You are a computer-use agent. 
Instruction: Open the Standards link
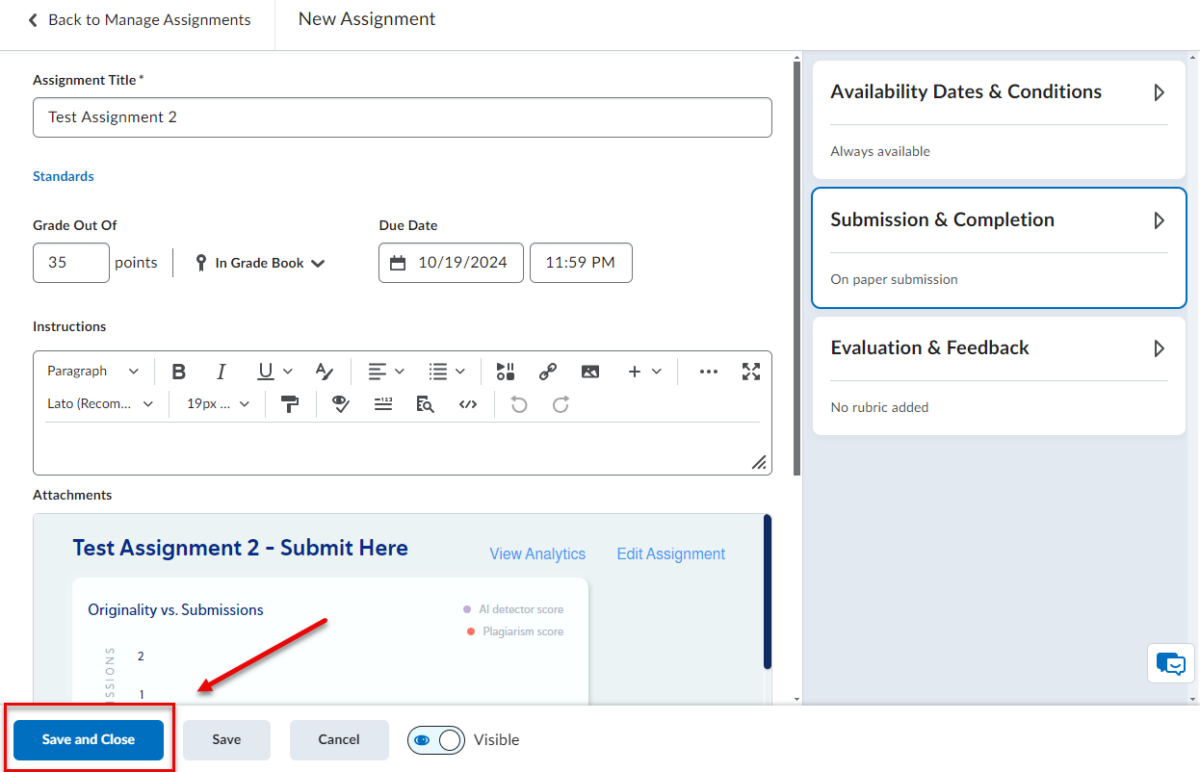(x=63, y=176)
